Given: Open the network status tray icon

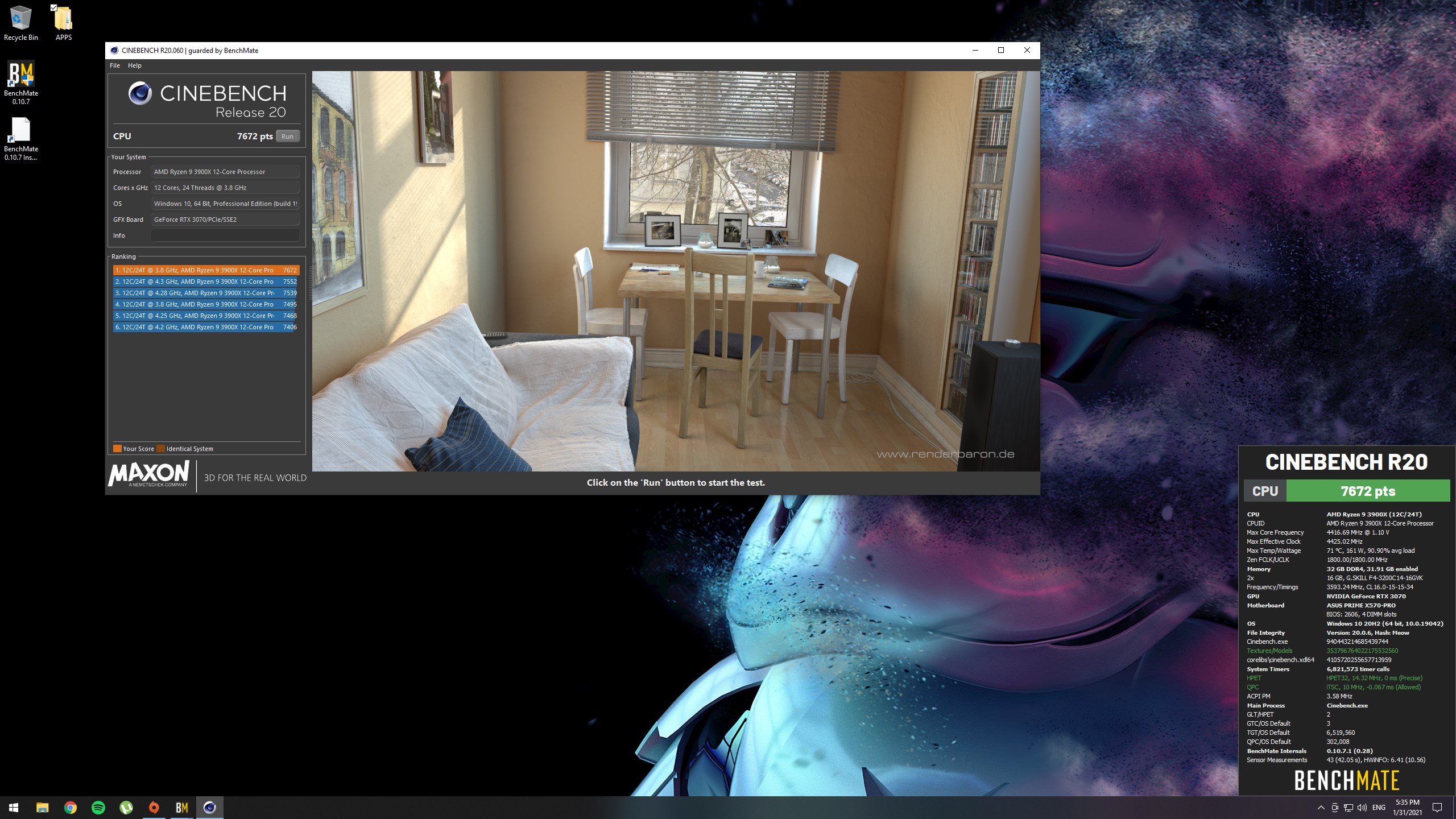Looking at the screenshot, I should tap(1349, 808).
